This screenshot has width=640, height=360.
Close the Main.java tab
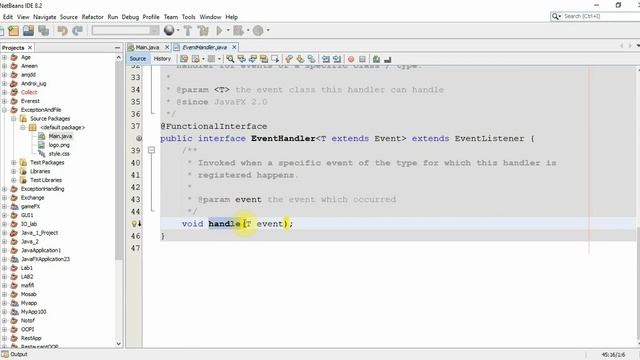tap(167, 47)
